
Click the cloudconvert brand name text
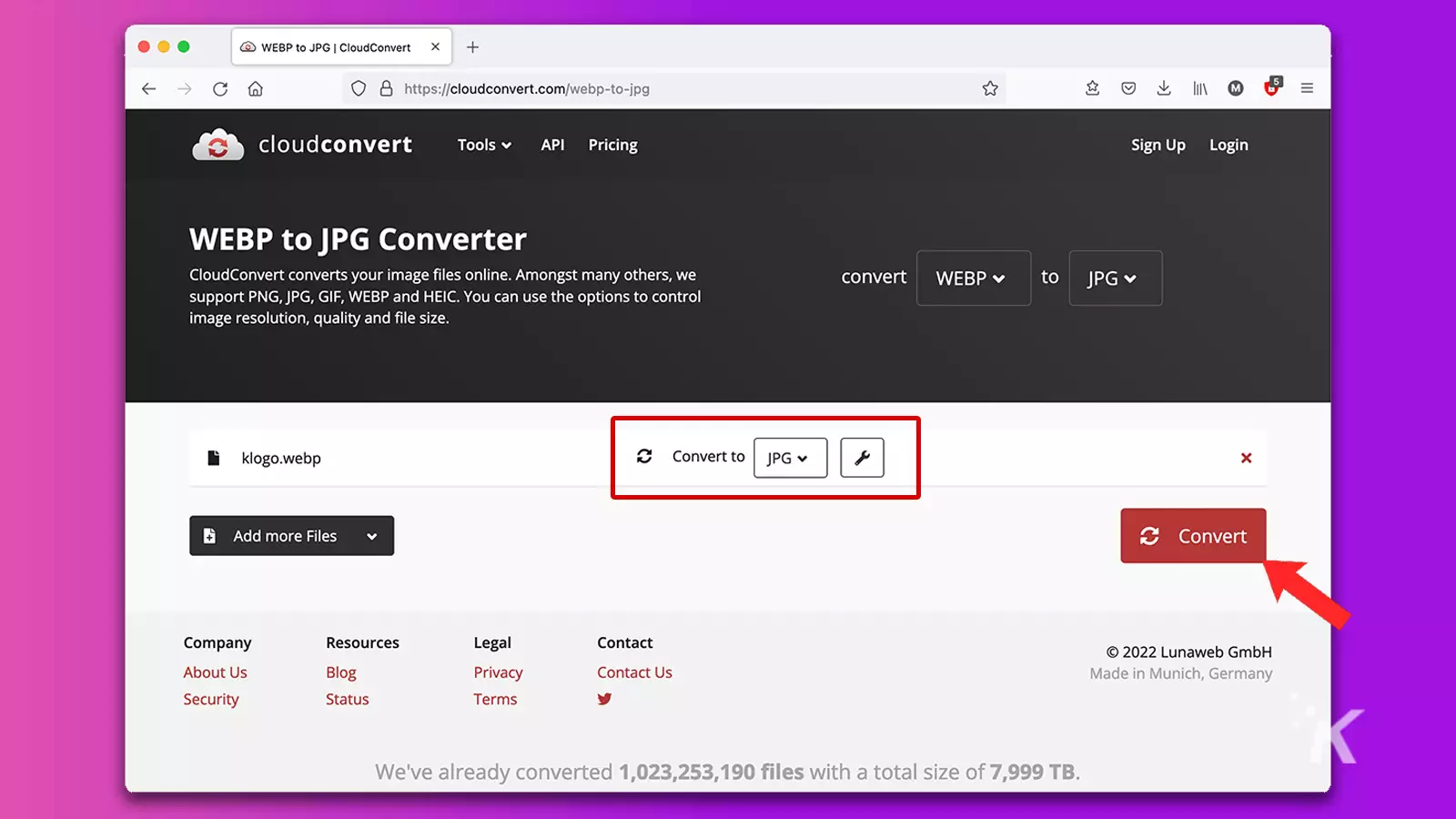pos(335,145)
